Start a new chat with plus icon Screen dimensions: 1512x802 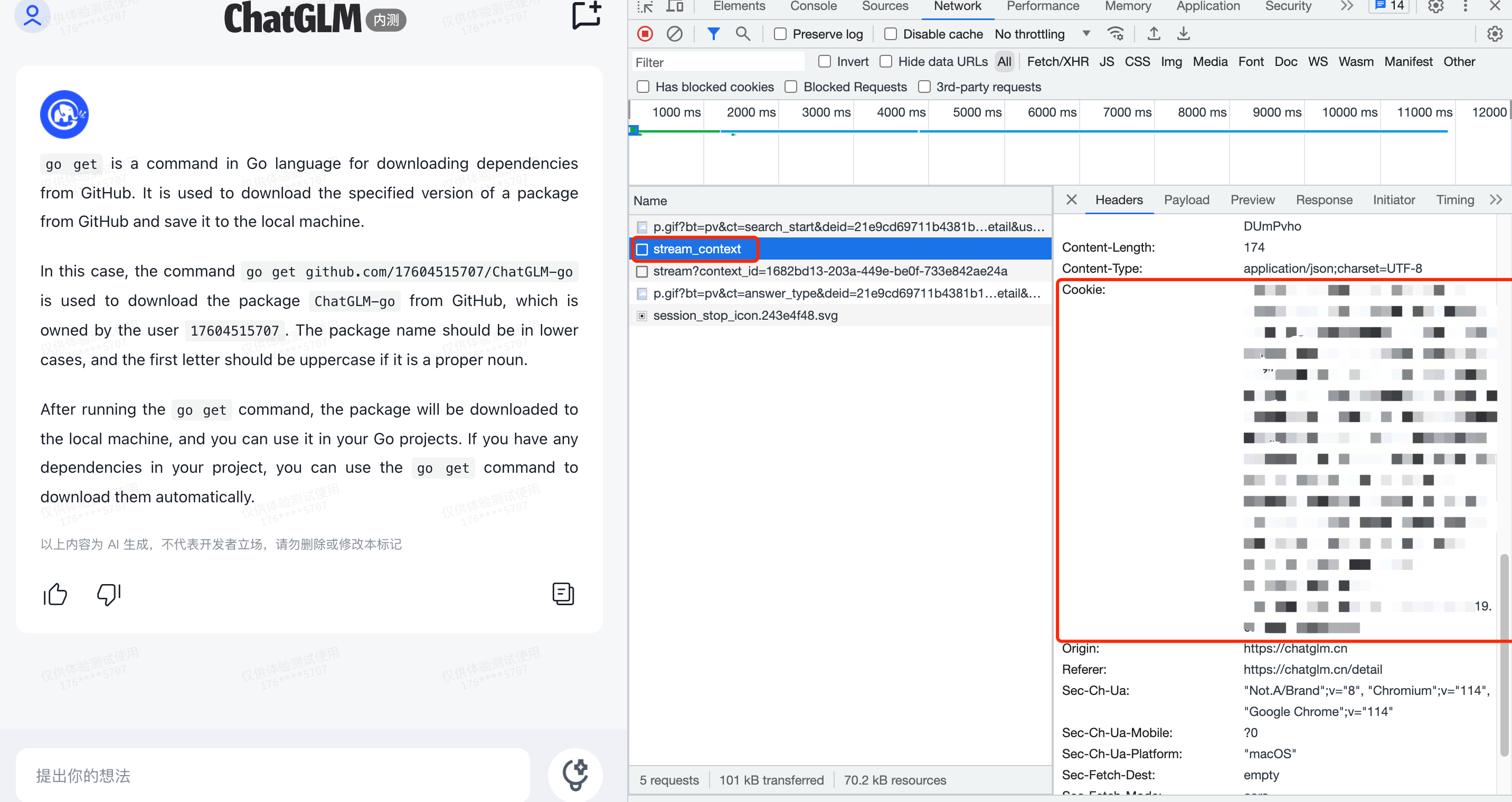click(587, 15)
